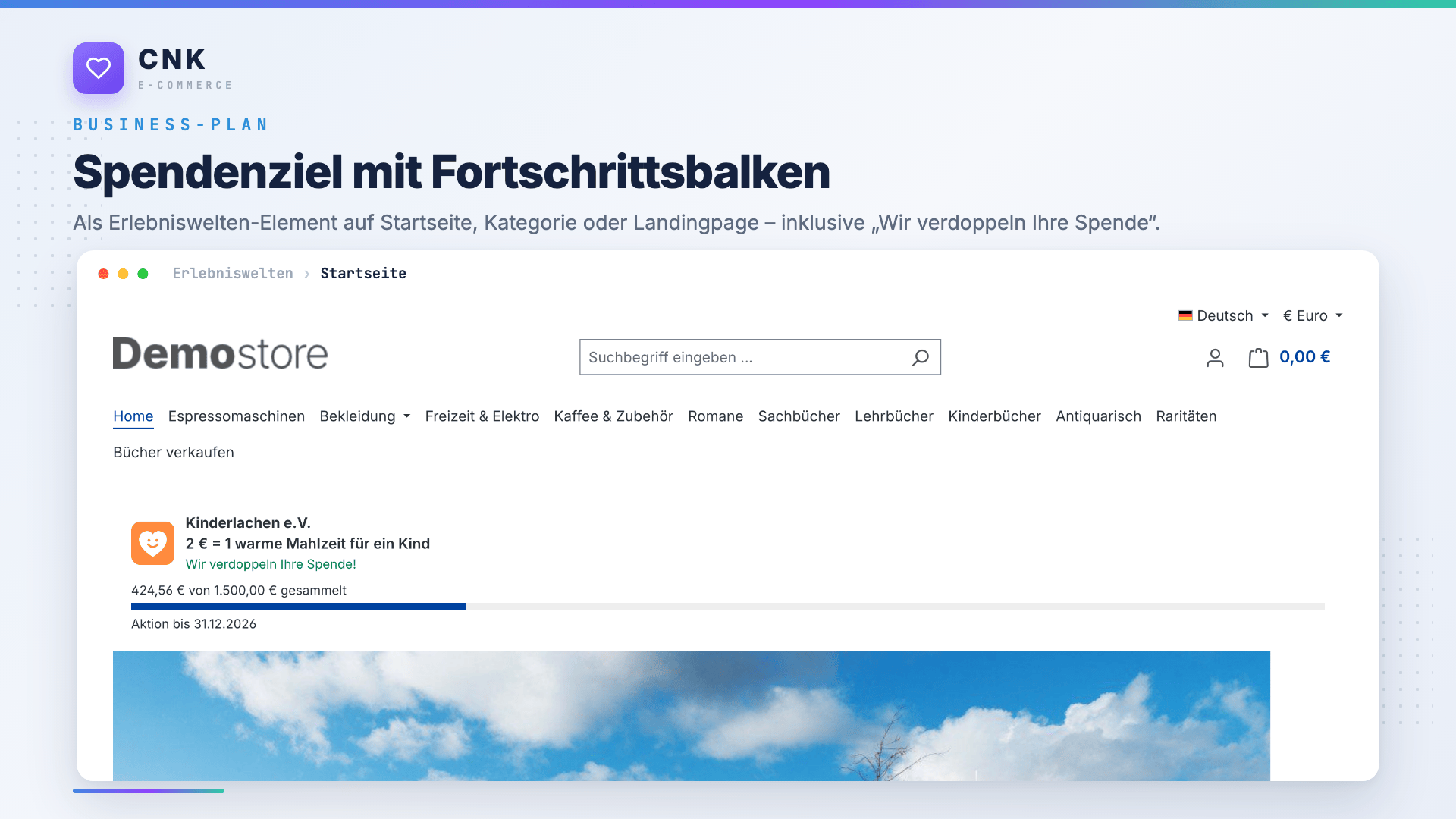The height and width of the screenshot is (819, 1456).
Task: Click Erlebniswelten breadcrumb
Action: (x=233, y=274)
